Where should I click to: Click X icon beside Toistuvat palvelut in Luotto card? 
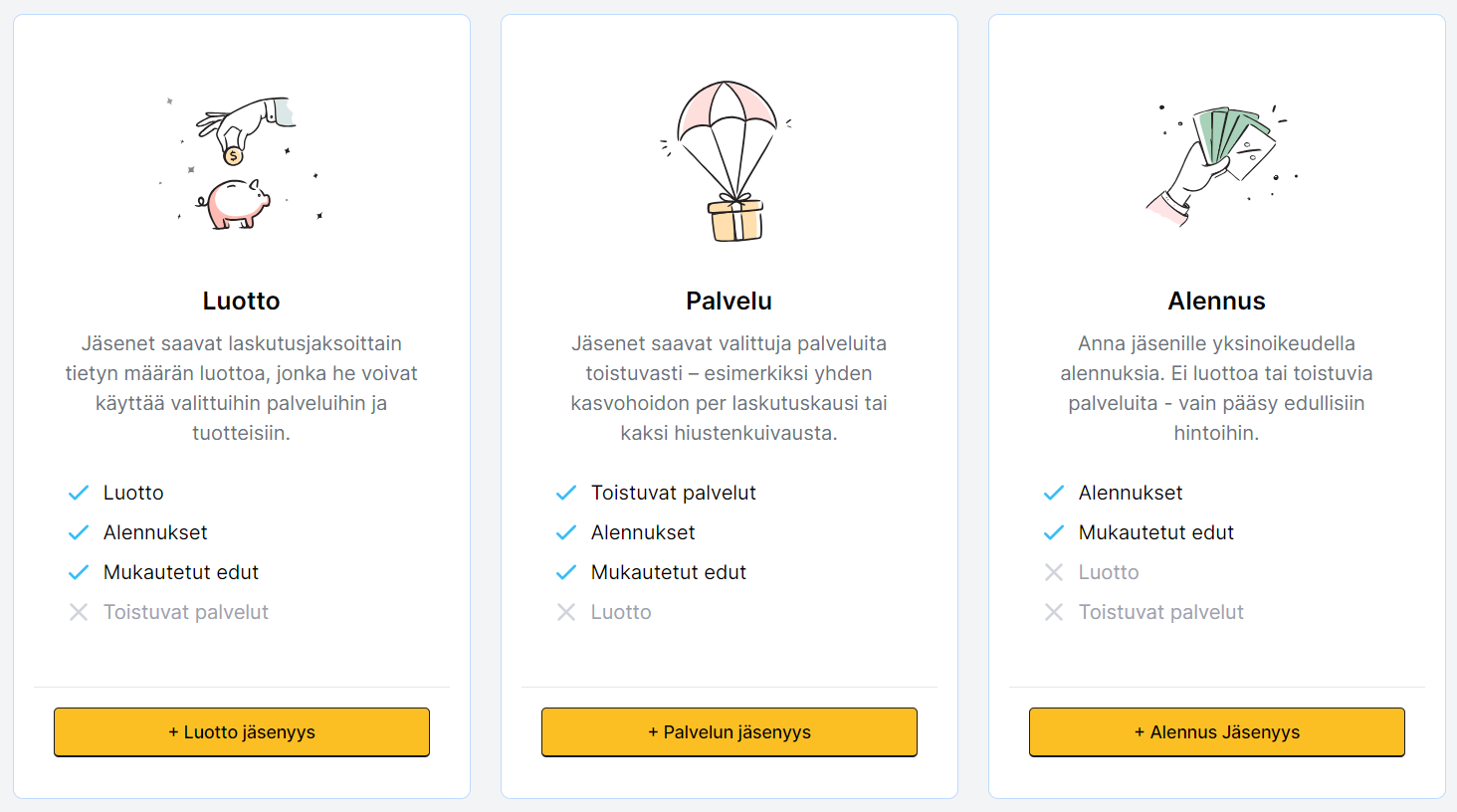point(79,612)
